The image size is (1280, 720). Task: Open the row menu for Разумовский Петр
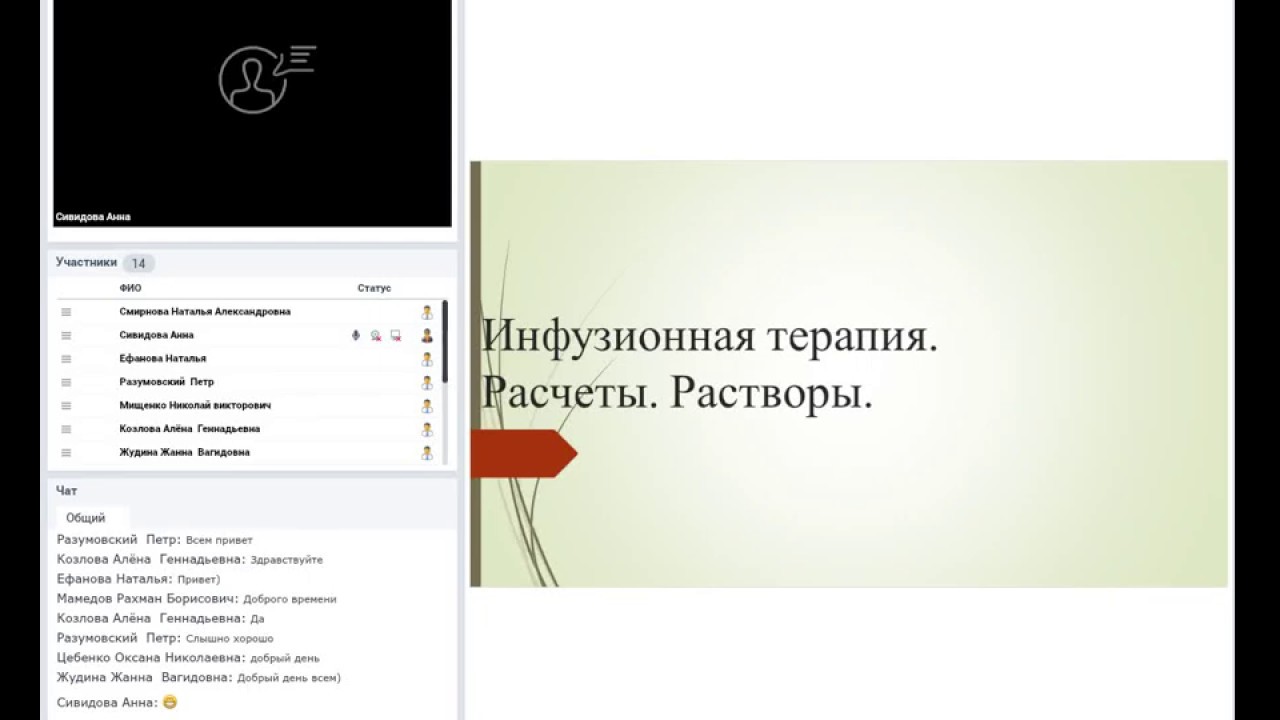66,382
